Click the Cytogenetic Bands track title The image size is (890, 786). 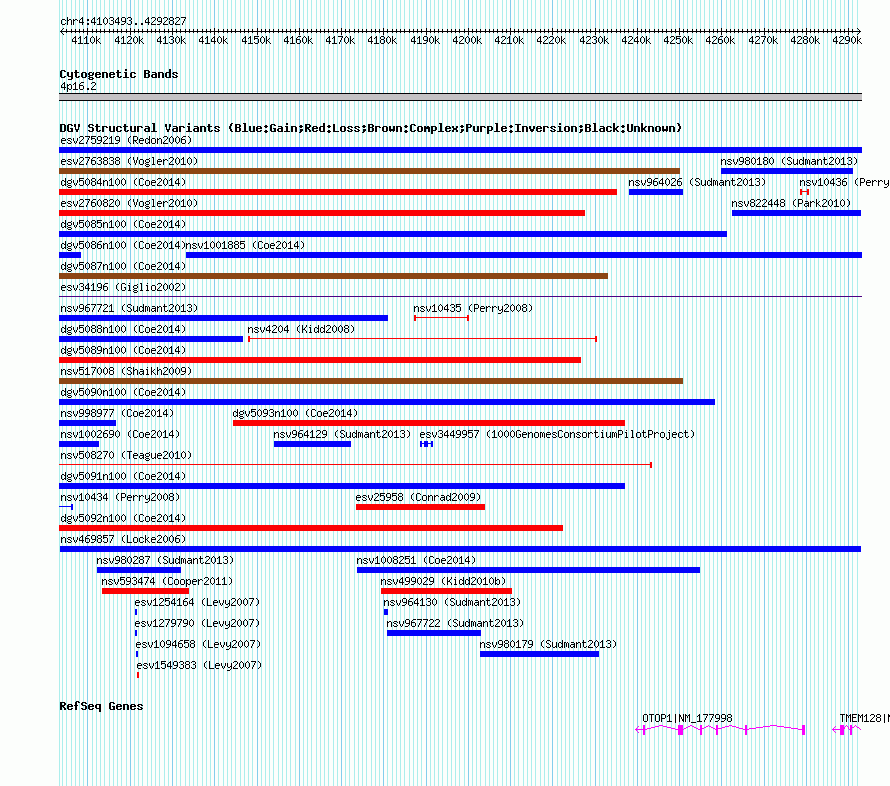119,74
